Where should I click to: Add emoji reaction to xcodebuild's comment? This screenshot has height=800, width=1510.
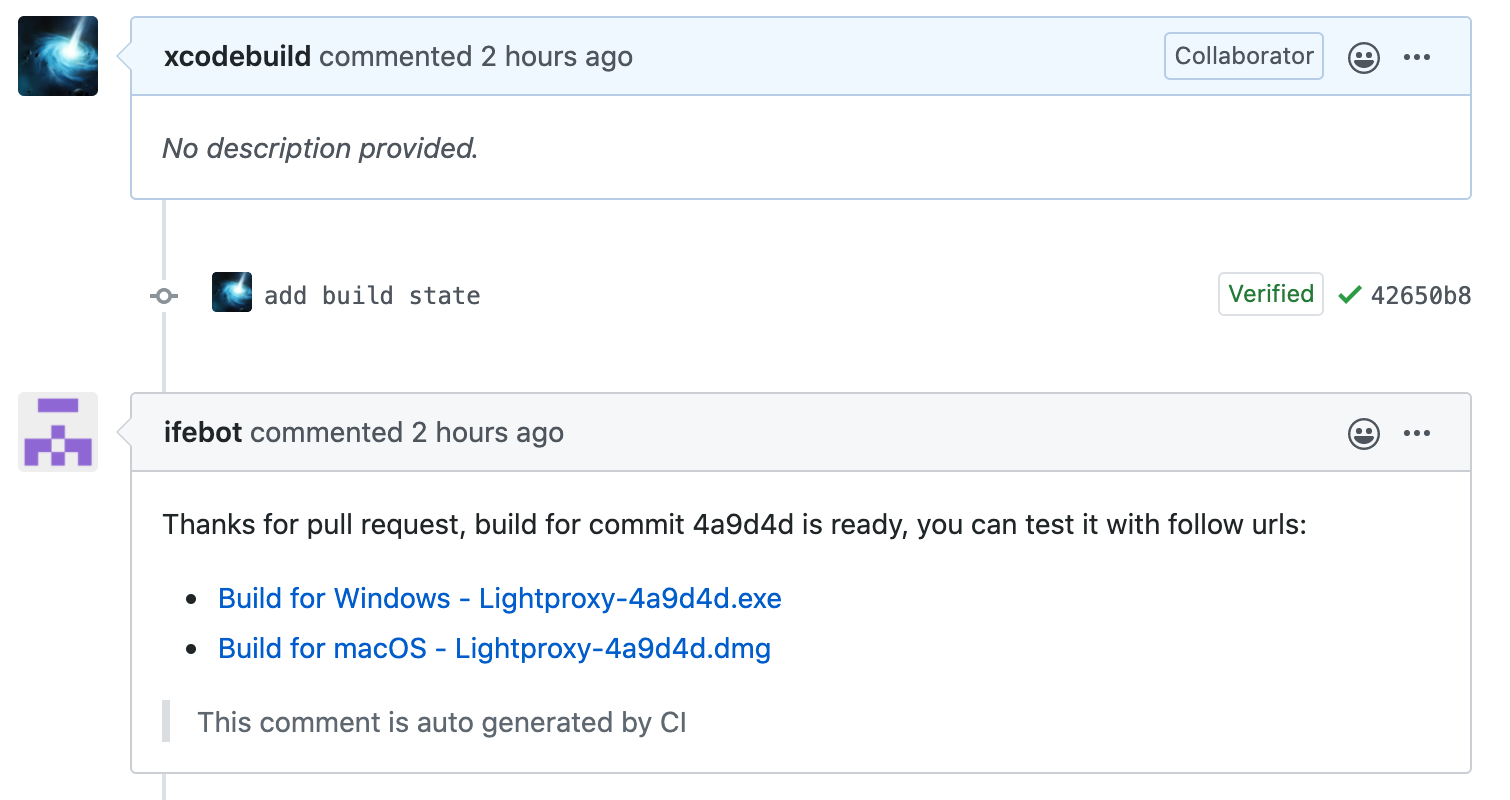(x=1364, y=57)
